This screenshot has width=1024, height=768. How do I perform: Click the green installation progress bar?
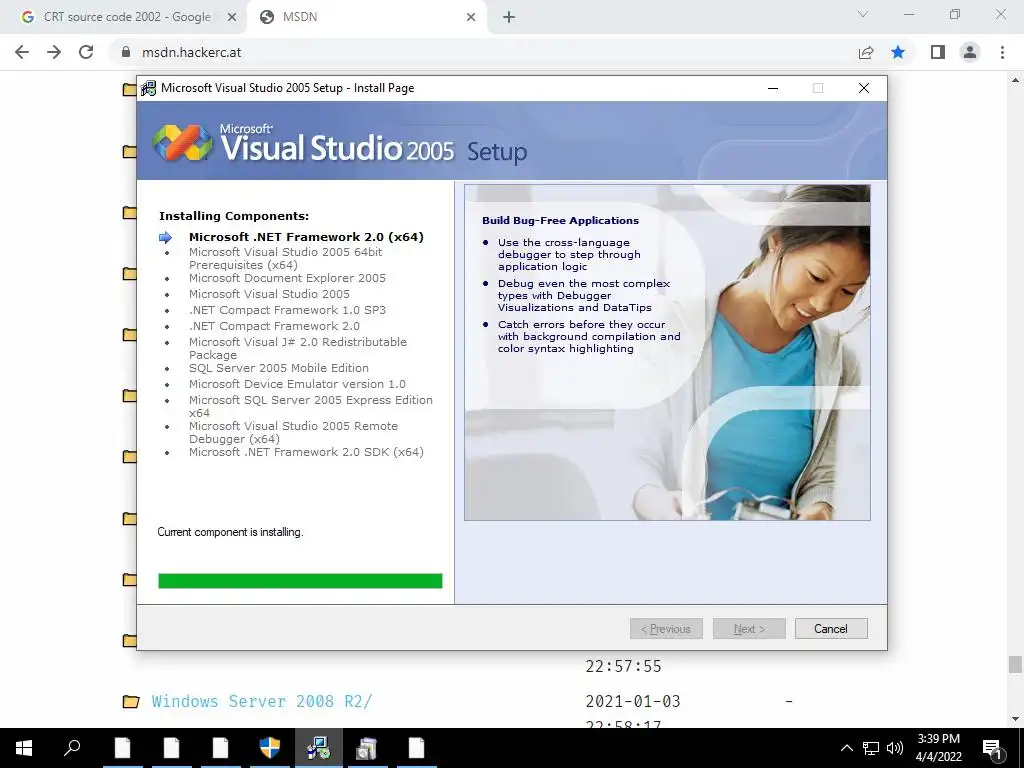pyautogui.click(x=300, y=581)
